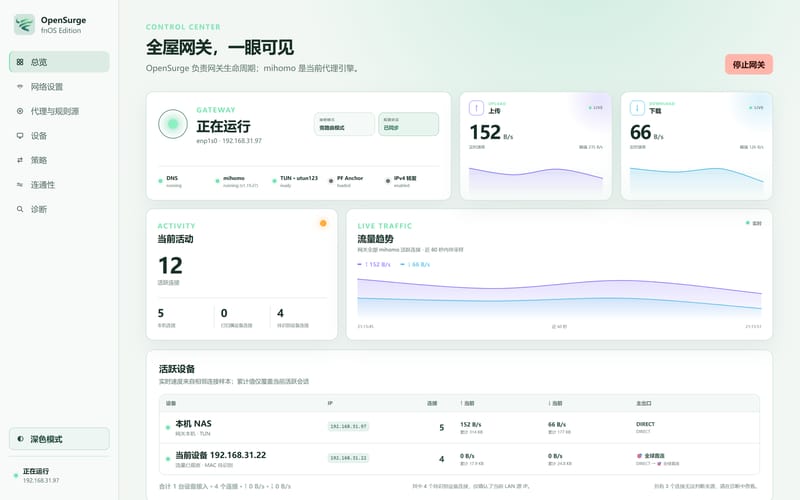
Task: Click the 实时 live indicator on traffic card
Action: [754, 223]
